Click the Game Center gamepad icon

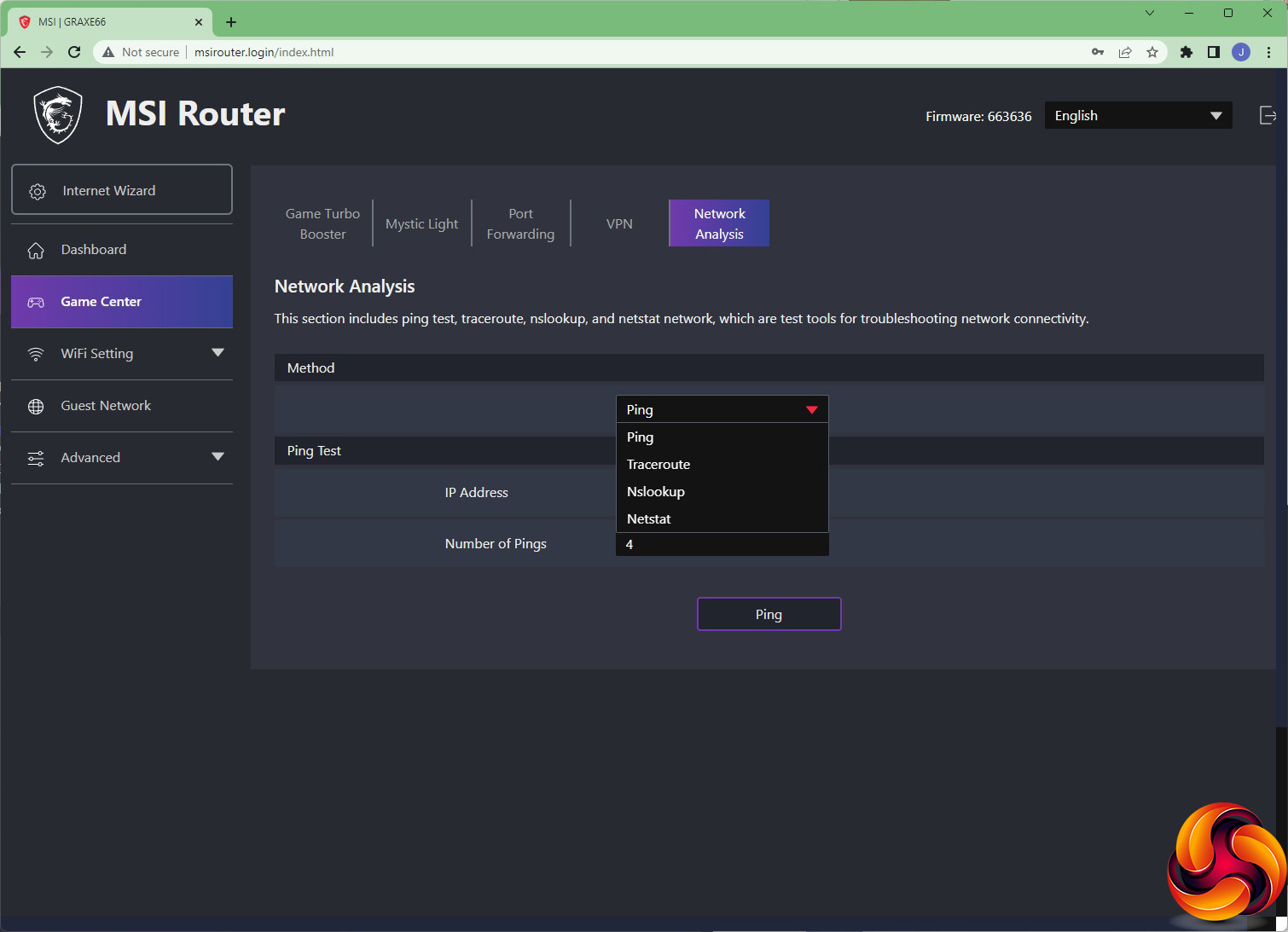click(36, 303)
